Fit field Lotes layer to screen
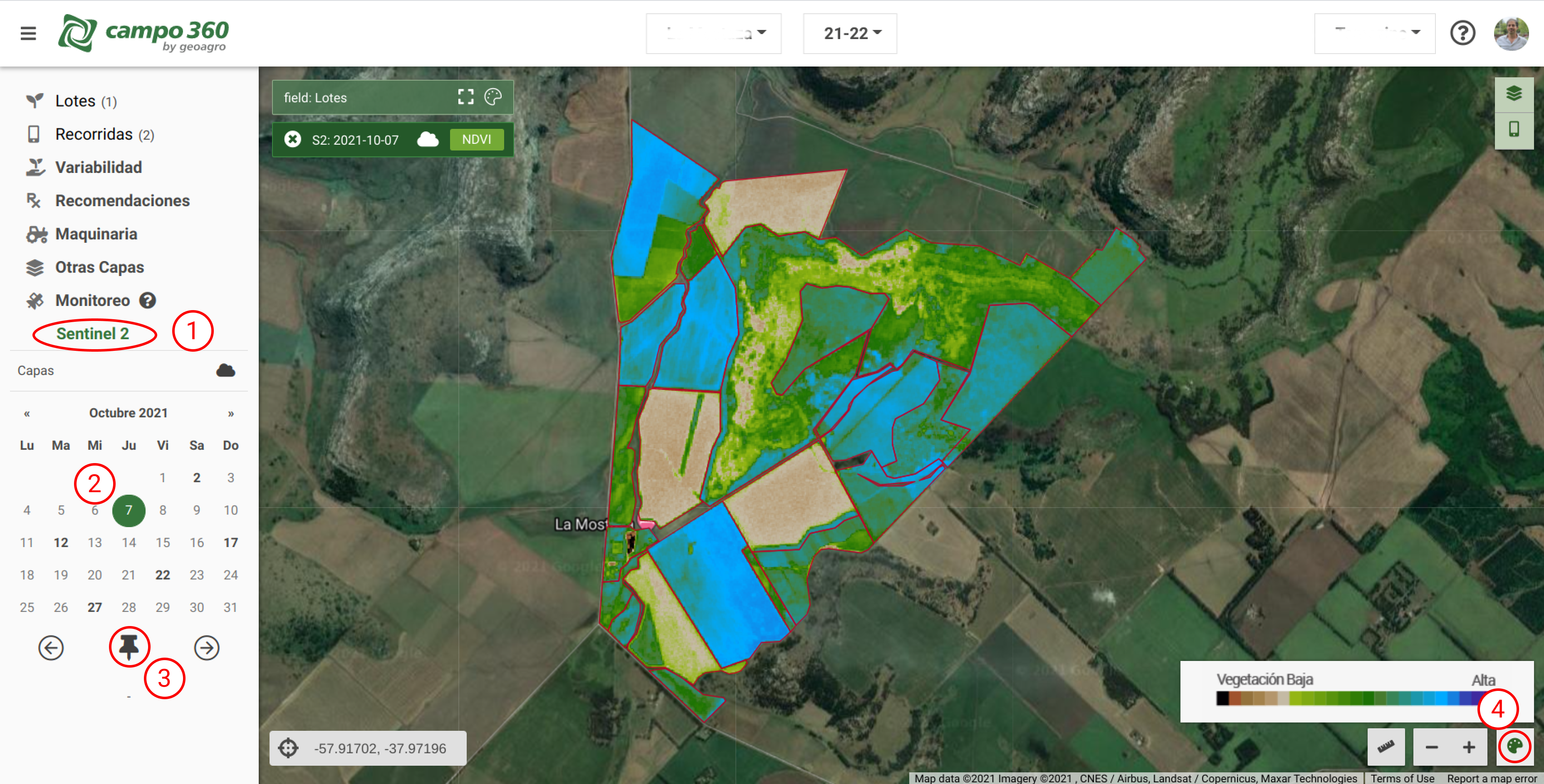The width and height of the screenshot is (1544, 784). point(466,97)
